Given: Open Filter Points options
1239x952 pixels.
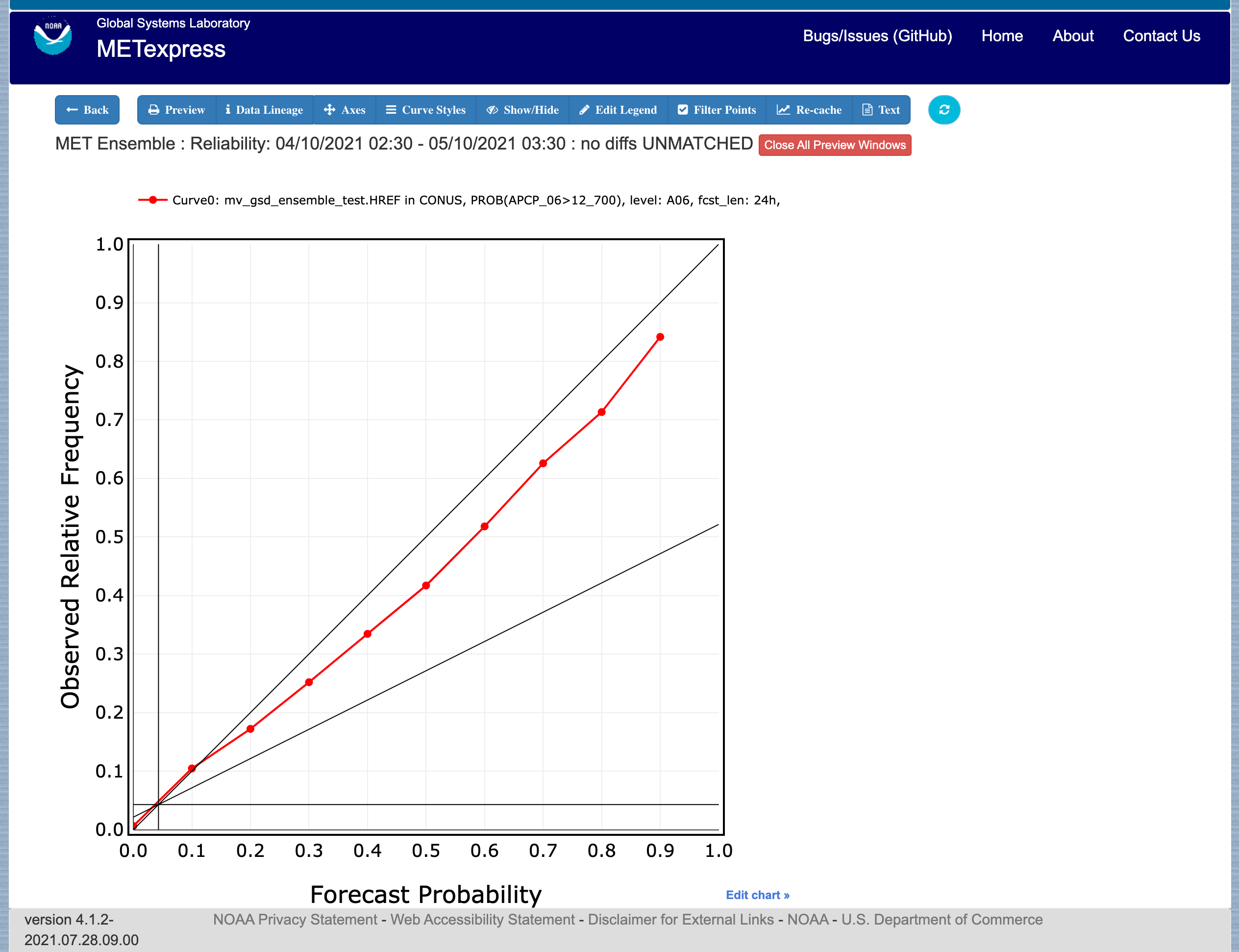Looking at the screenshot, I should (x=717, y=110).
